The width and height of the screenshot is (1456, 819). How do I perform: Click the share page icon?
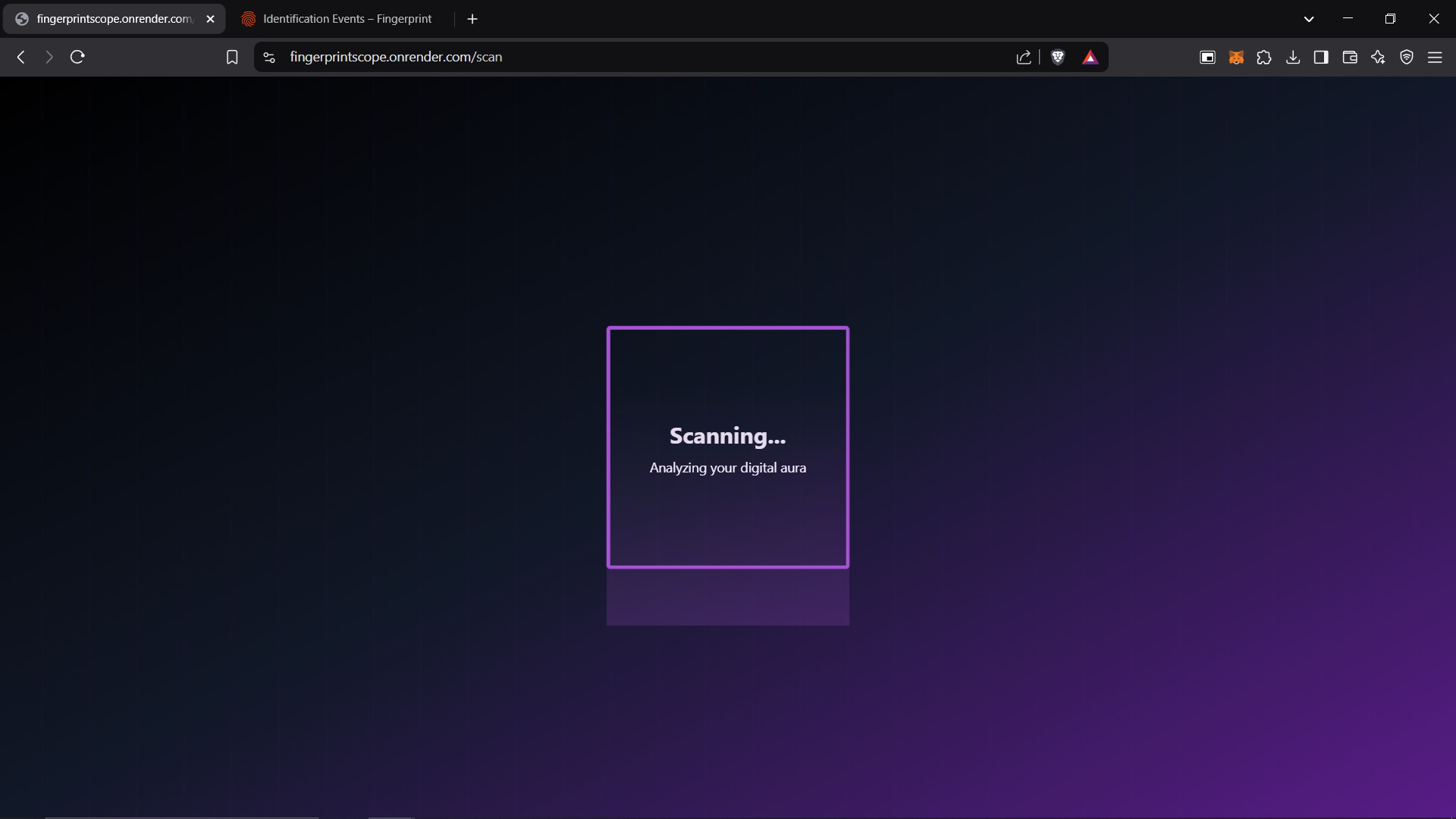click(1024, 58)
